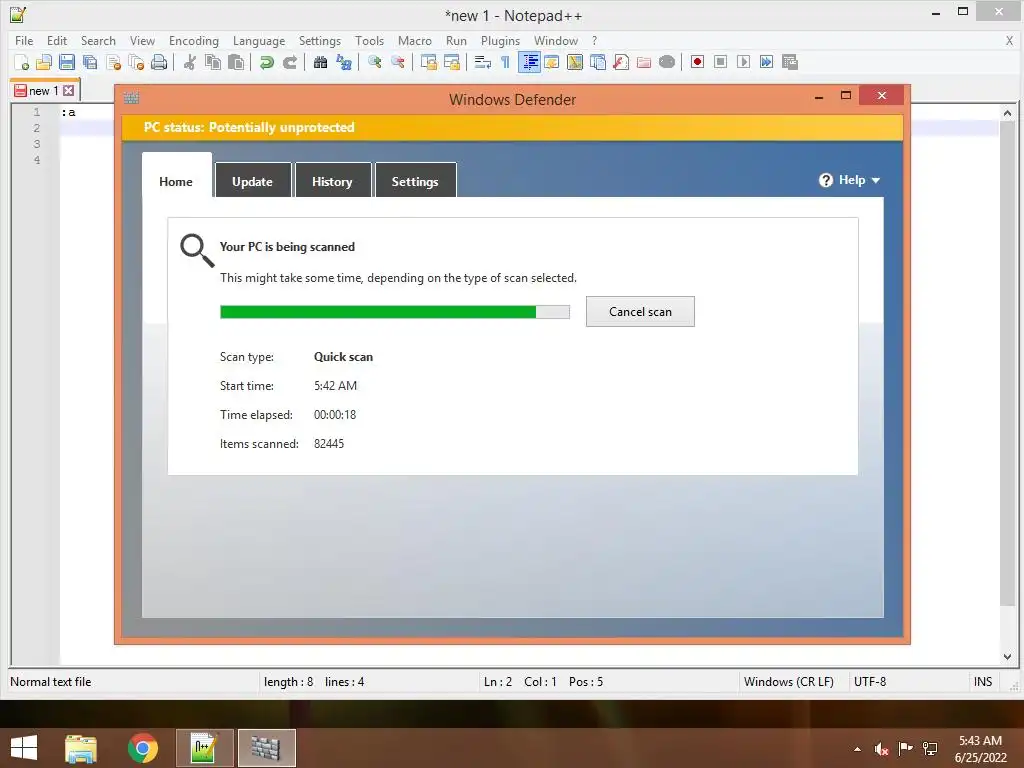Click the Windows Defender title bar icon
This screenshot has height=768, width=1024.
point(131,98)
